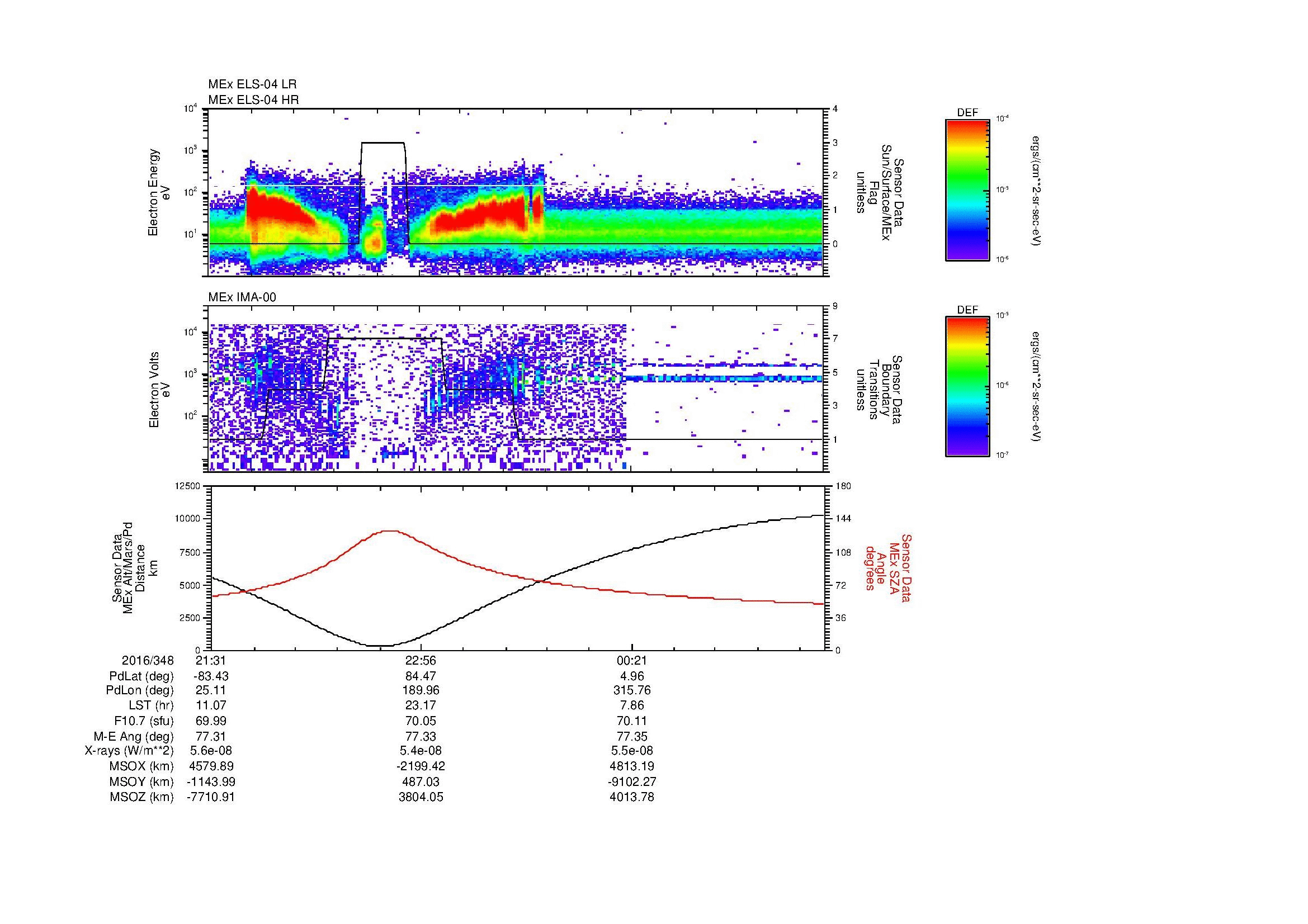Click the PdLat value '4.96'
The width and height of the screenshot is (1308, 924).
point(631,676)
